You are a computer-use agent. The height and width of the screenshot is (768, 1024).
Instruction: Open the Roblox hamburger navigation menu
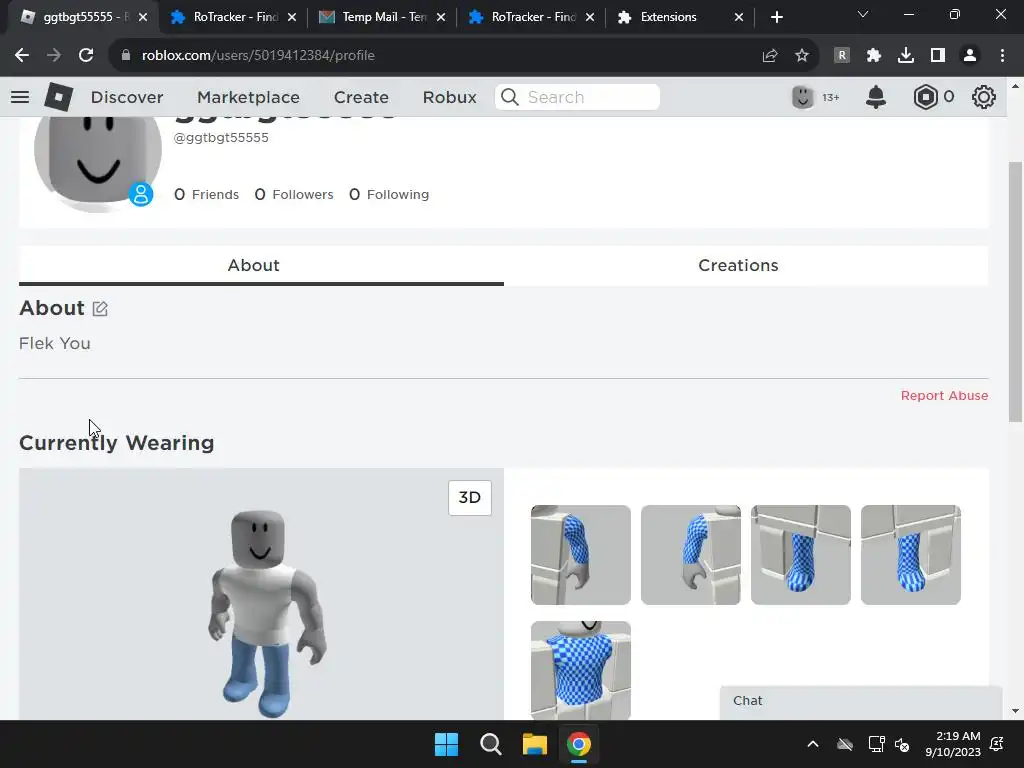20,97
